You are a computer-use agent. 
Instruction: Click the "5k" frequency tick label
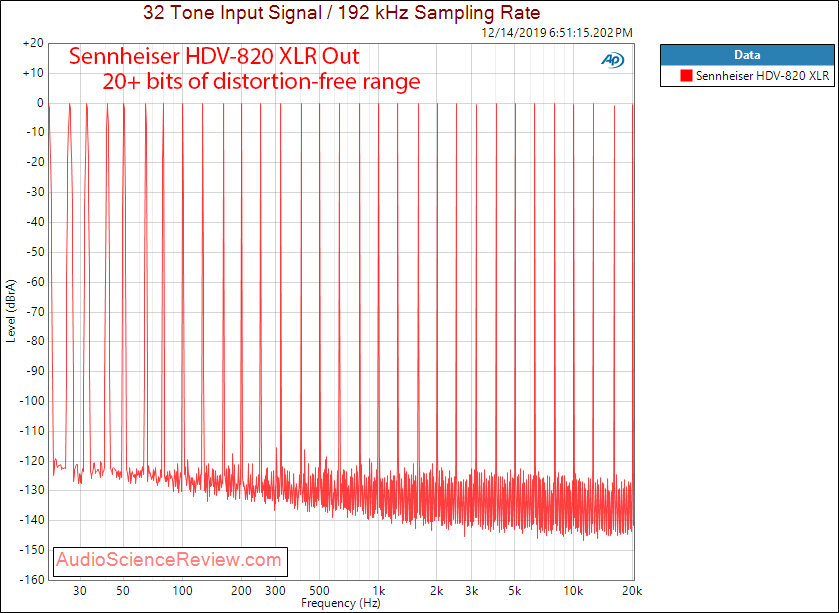click(x=515, y=591)
